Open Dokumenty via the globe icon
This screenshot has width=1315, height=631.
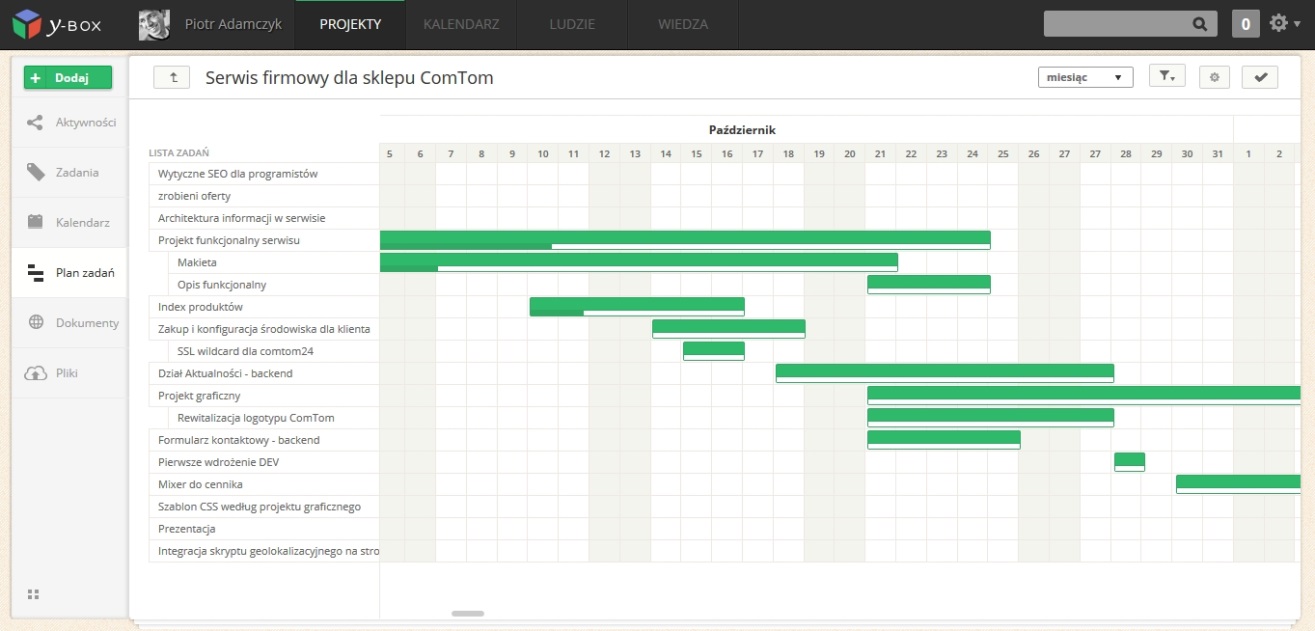click(x=35, y=323)
